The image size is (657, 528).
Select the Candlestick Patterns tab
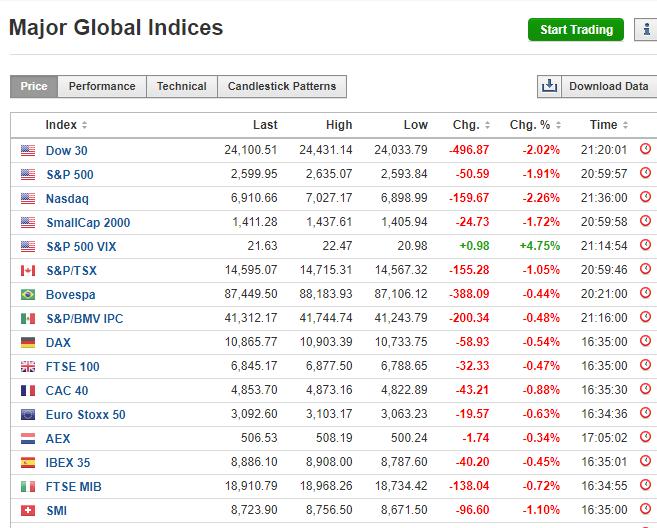point(283,87)
